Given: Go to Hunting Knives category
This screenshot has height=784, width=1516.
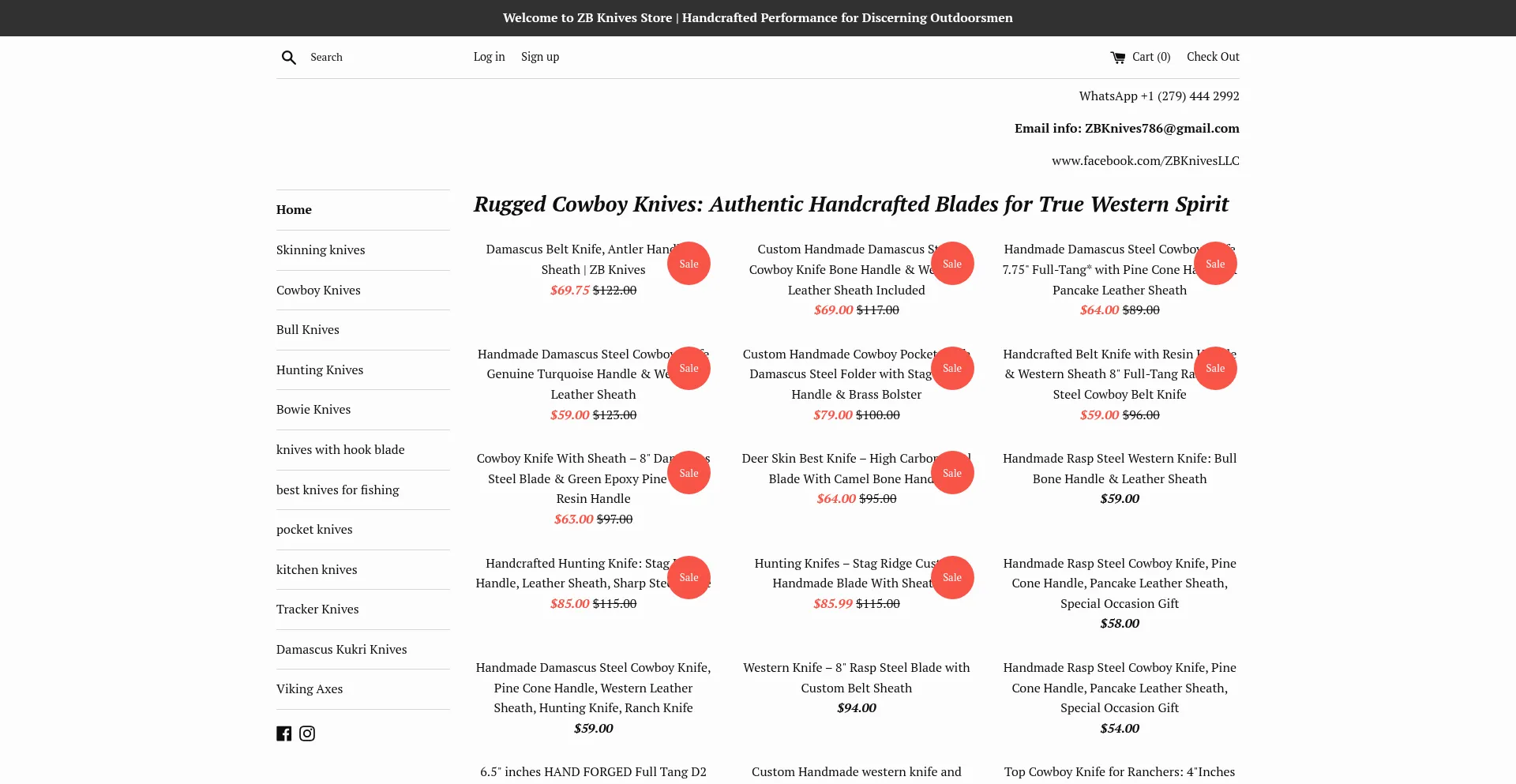Looking at the screenshot, I should [x=320, y=370].
